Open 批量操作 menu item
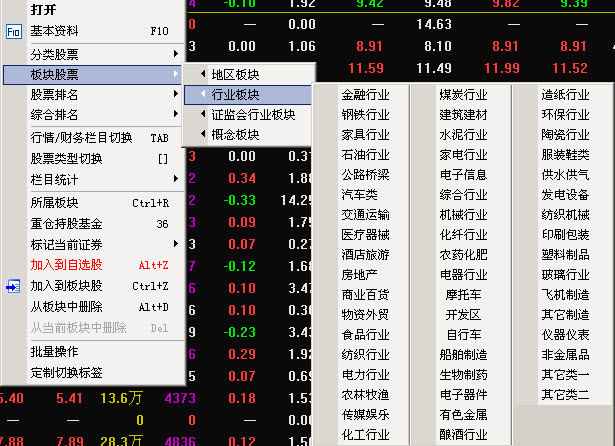 point(55,351)
